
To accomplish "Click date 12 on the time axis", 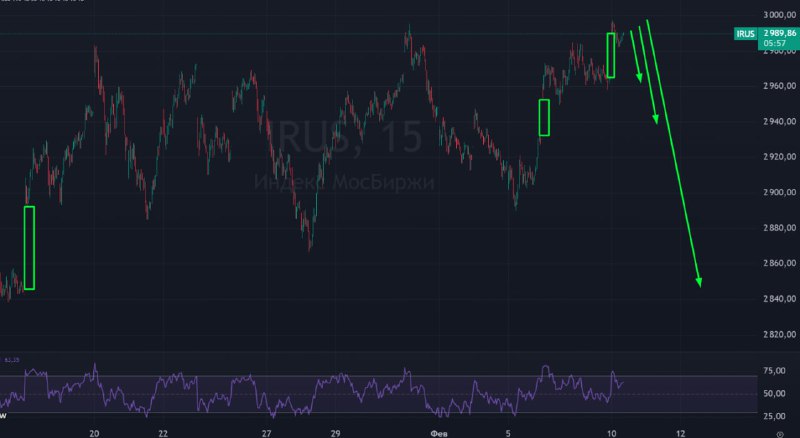I will pyautogui.click(x=681, y=434).
